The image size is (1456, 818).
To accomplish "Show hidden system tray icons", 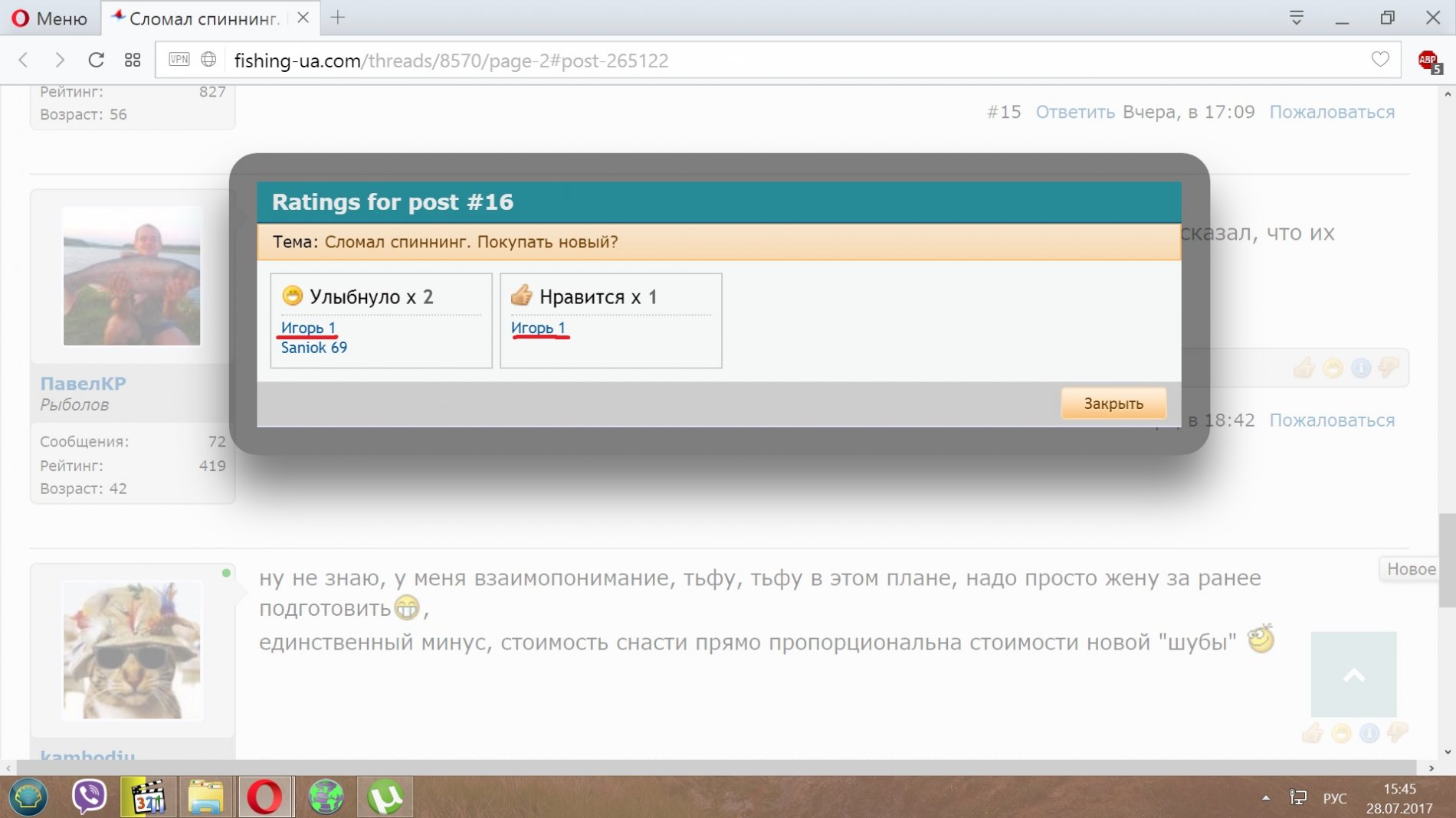I will pos(1265,798).
